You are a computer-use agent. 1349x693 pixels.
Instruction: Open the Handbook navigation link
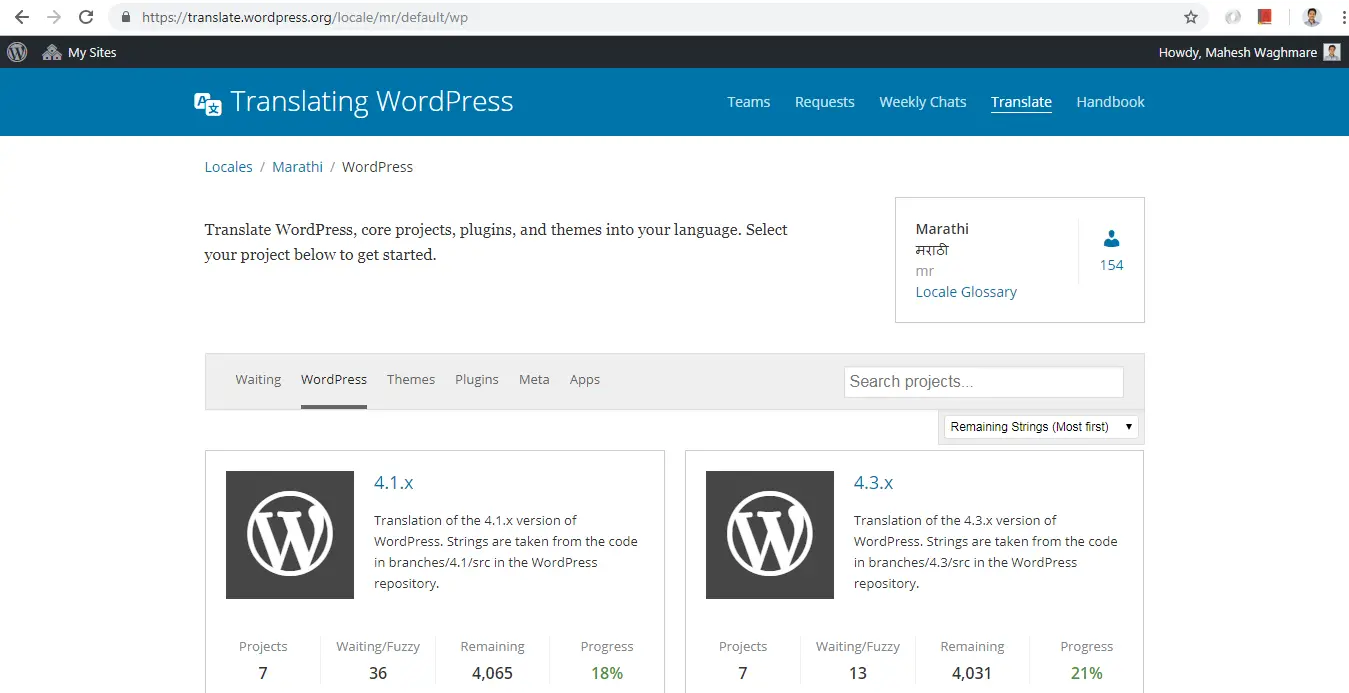click(1110, 102)
